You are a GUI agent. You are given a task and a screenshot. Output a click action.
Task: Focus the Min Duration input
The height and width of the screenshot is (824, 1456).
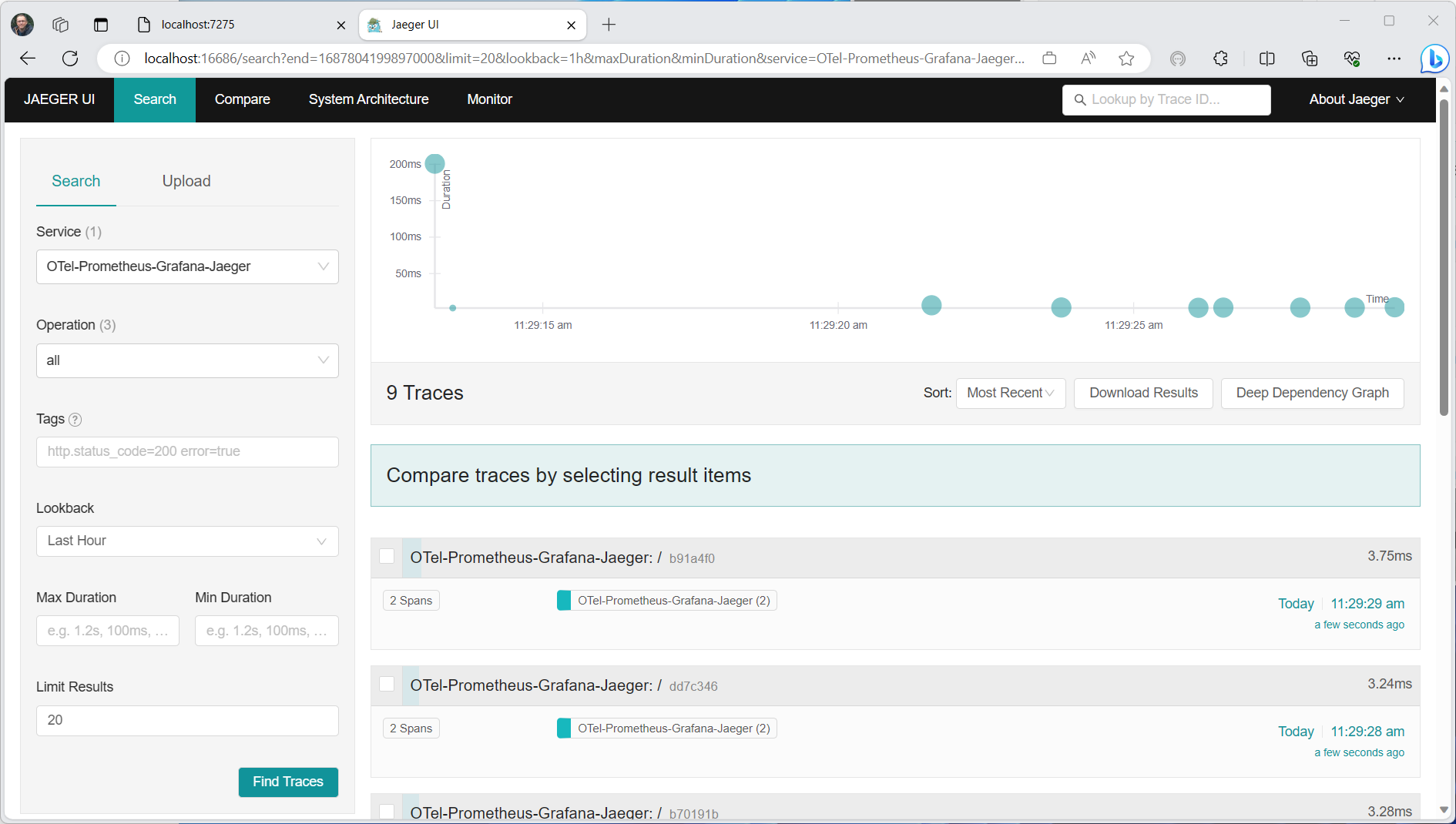coord(267,631)
